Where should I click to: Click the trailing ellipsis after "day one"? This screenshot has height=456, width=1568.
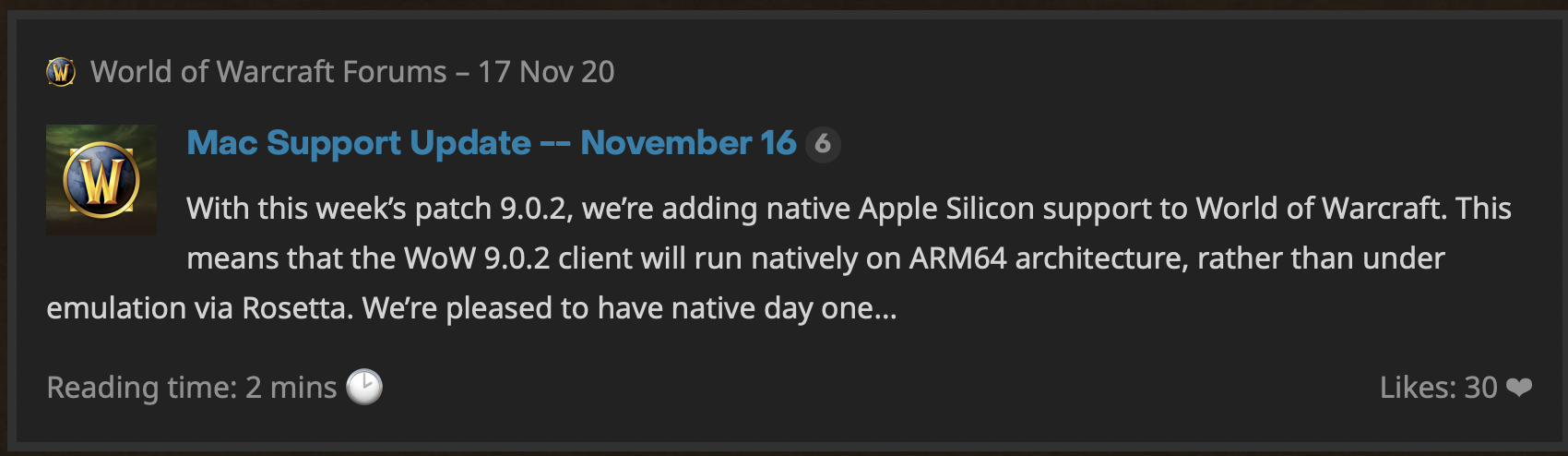(x=885, y=308)
